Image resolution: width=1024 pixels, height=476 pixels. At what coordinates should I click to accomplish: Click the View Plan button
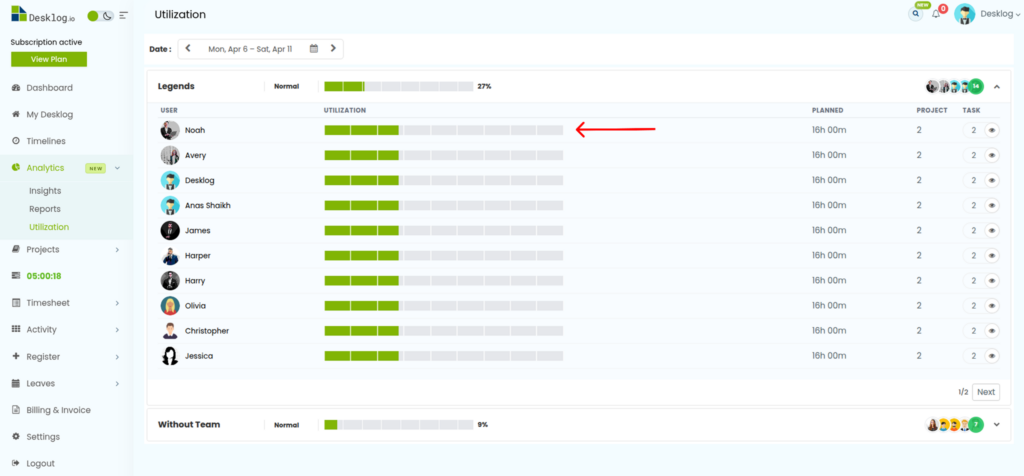tap(49, 59)
